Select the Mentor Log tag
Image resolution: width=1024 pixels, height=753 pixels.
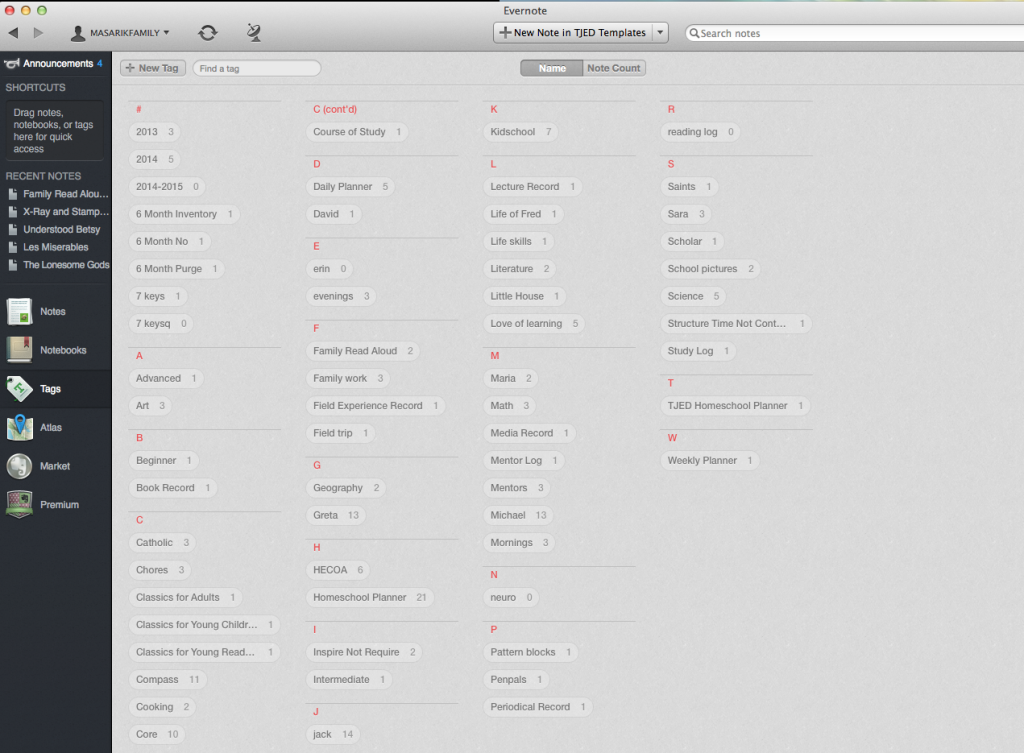pos(524,460)
